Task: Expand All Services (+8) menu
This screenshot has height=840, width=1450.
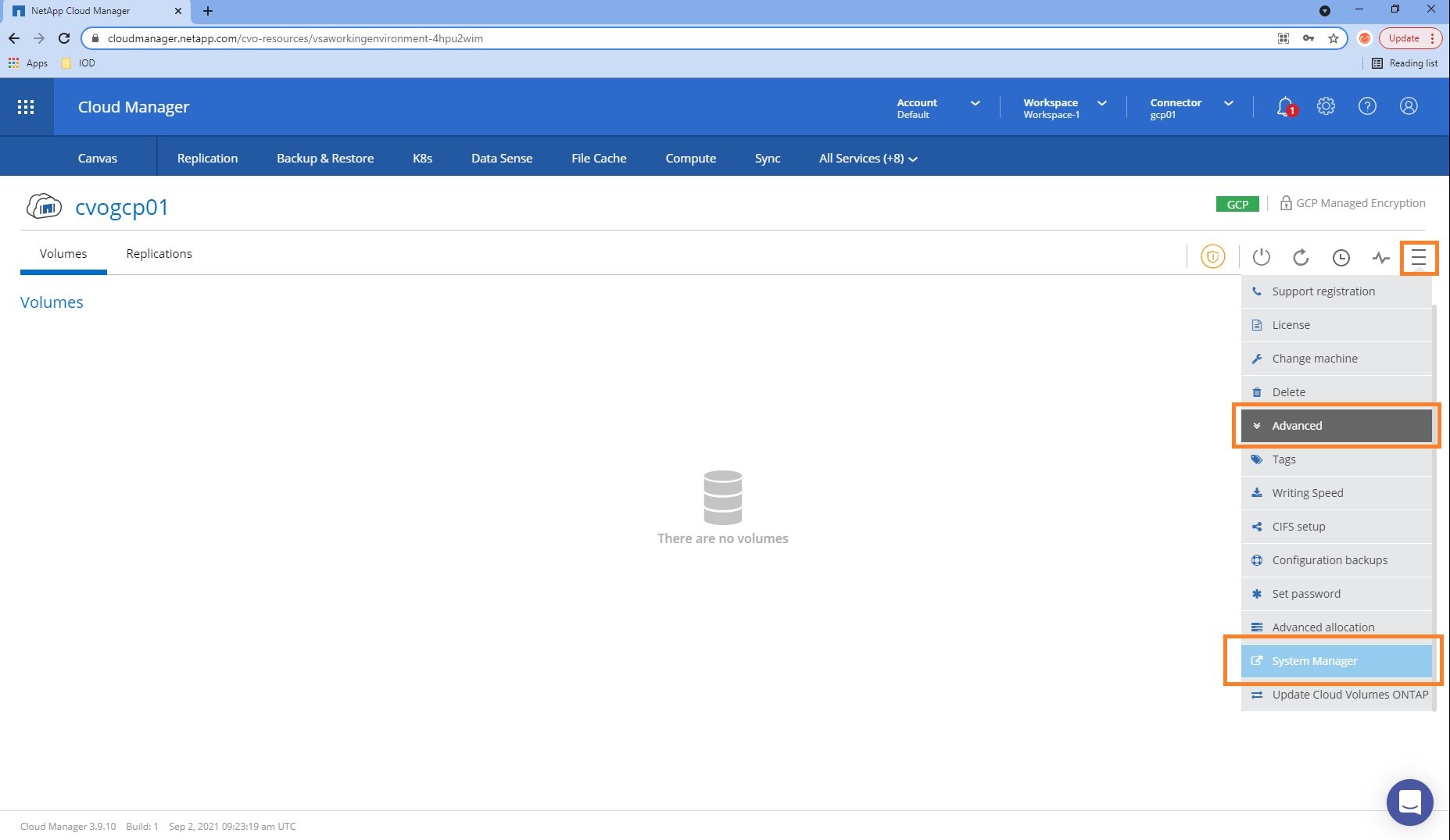Action: pos(868,159)
